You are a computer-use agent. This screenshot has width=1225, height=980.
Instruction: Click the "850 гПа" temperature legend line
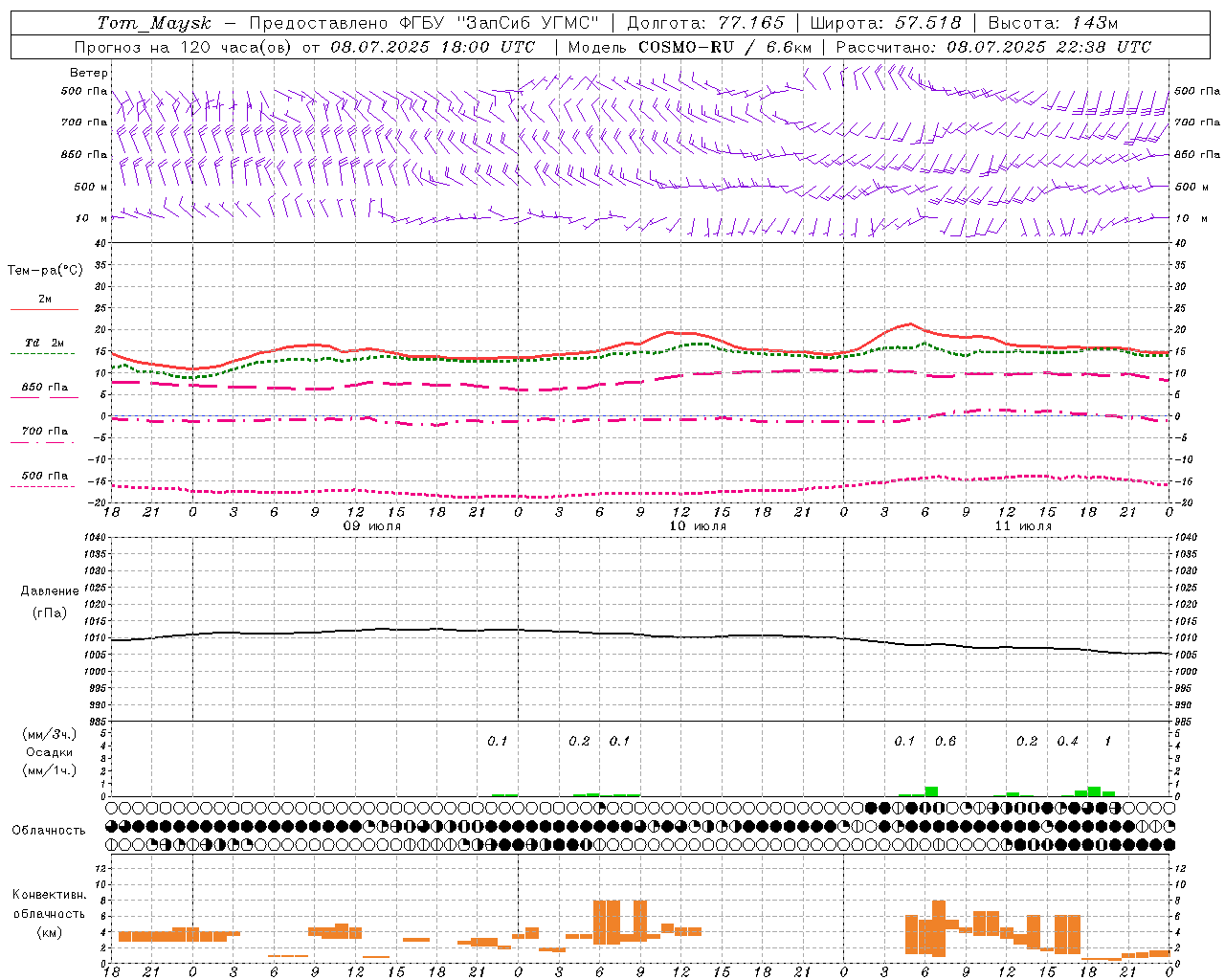coord(42,397)
